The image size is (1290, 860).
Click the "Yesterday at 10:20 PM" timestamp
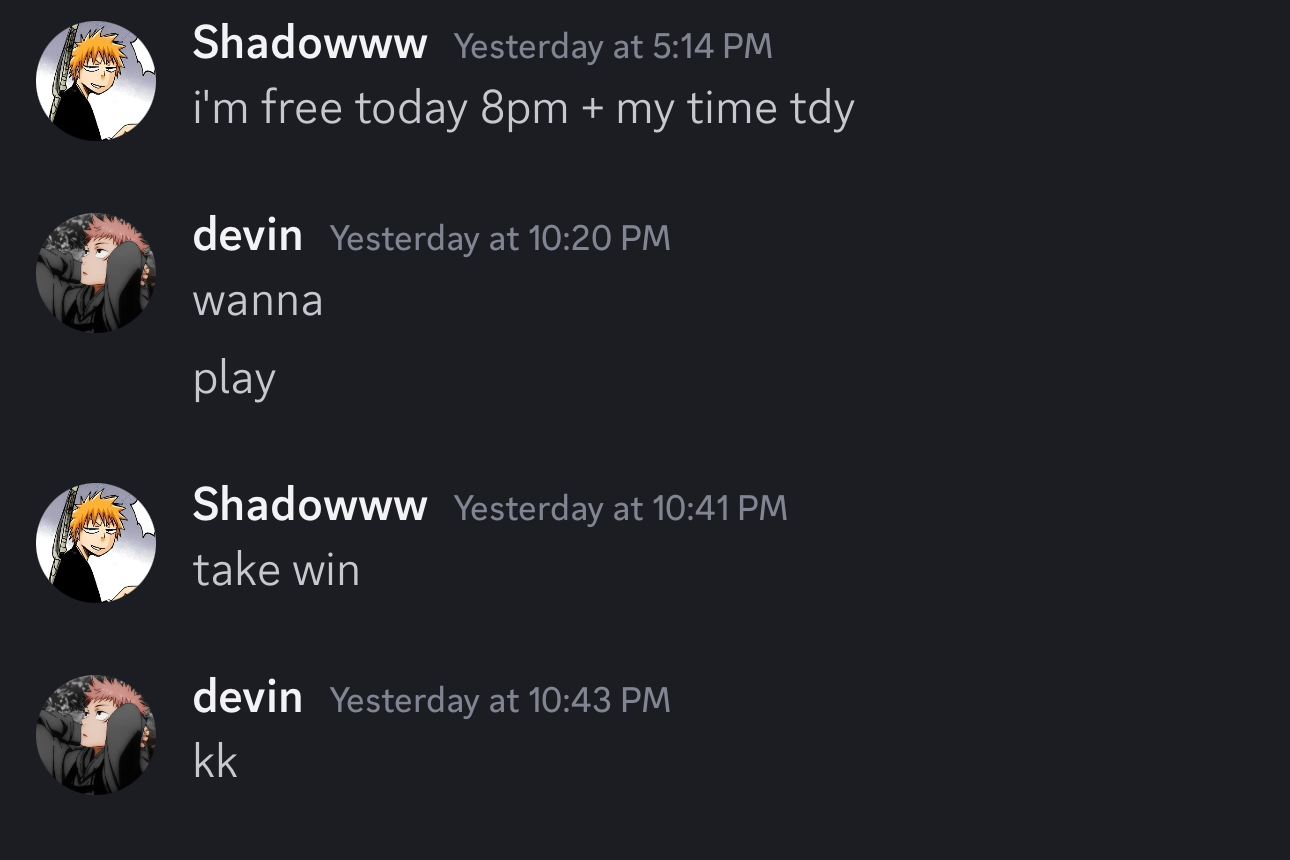click(500, 239)
